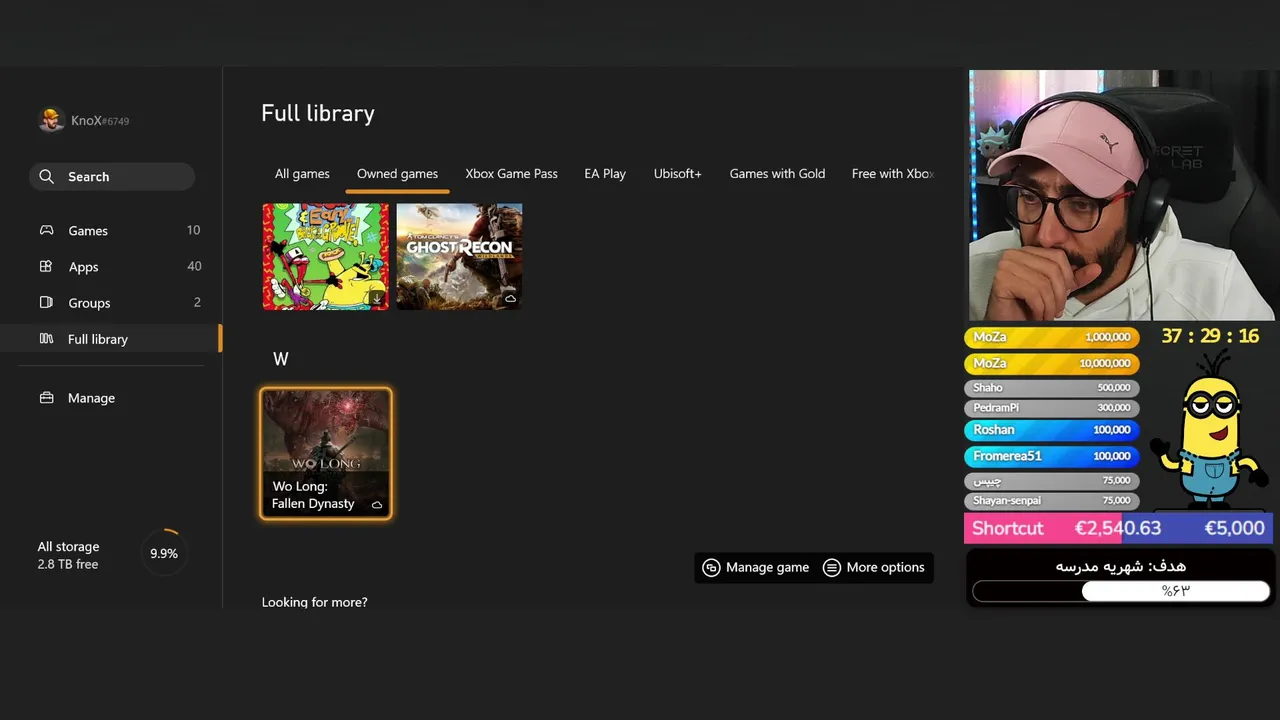Click the Roshan 100,000 donor bar
The height and width of the screenshot is (720, 1280).
click(x=1051, y=430)
